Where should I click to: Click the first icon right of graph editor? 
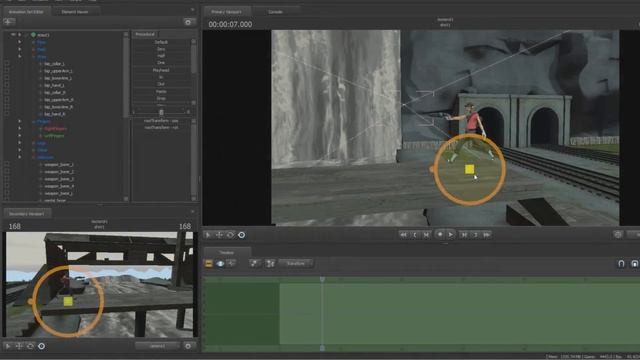(x=255, y=264)
